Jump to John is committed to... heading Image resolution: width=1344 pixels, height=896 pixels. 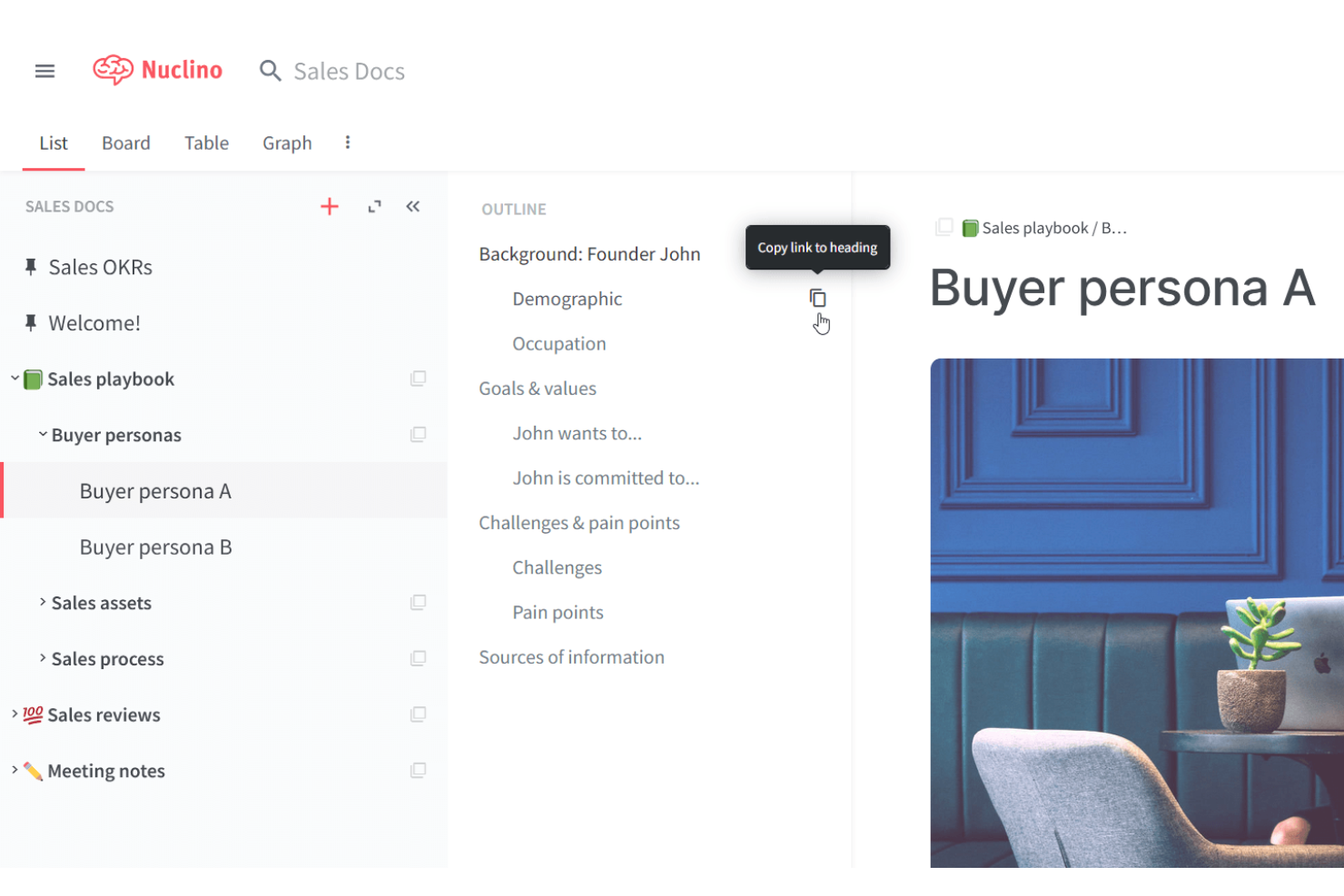pos(606,478)
